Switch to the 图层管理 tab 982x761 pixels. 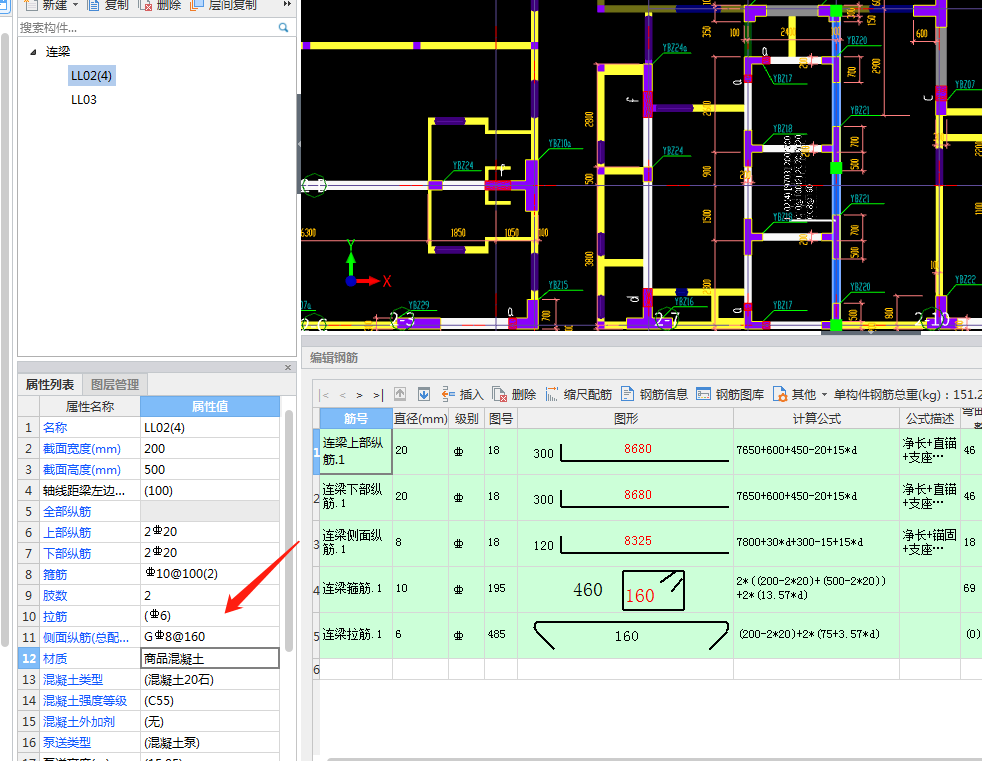[x=115, y=385]
